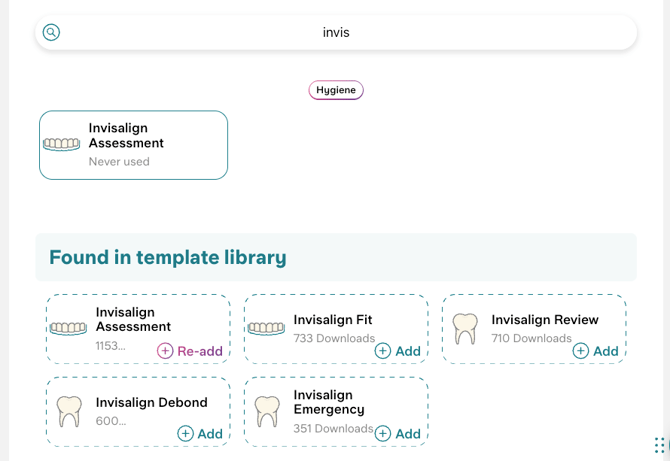Select the Hygiene filter tag

click(x=336, y=90)
